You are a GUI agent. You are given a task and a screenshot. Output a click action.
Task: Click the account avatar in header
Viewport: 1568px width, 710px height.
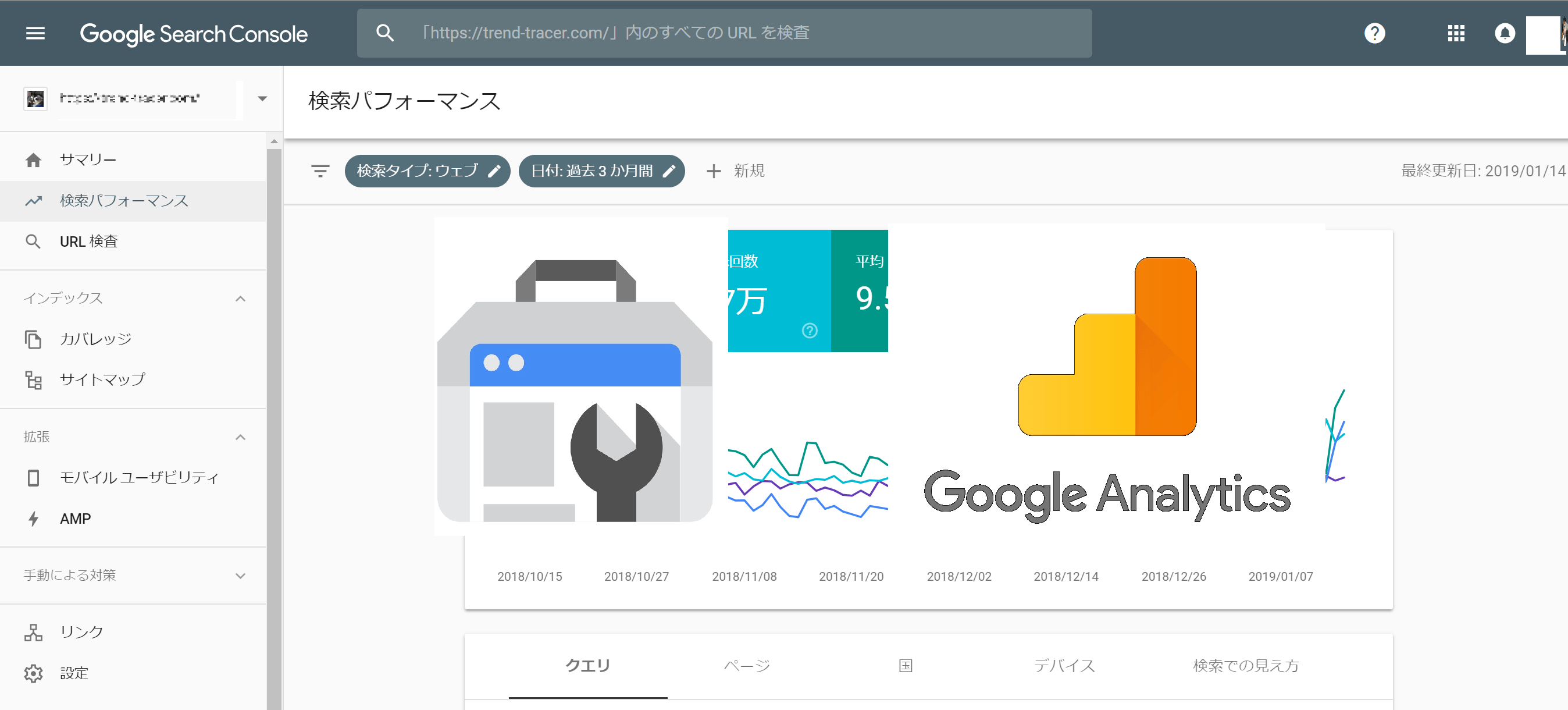point(1546,34)
